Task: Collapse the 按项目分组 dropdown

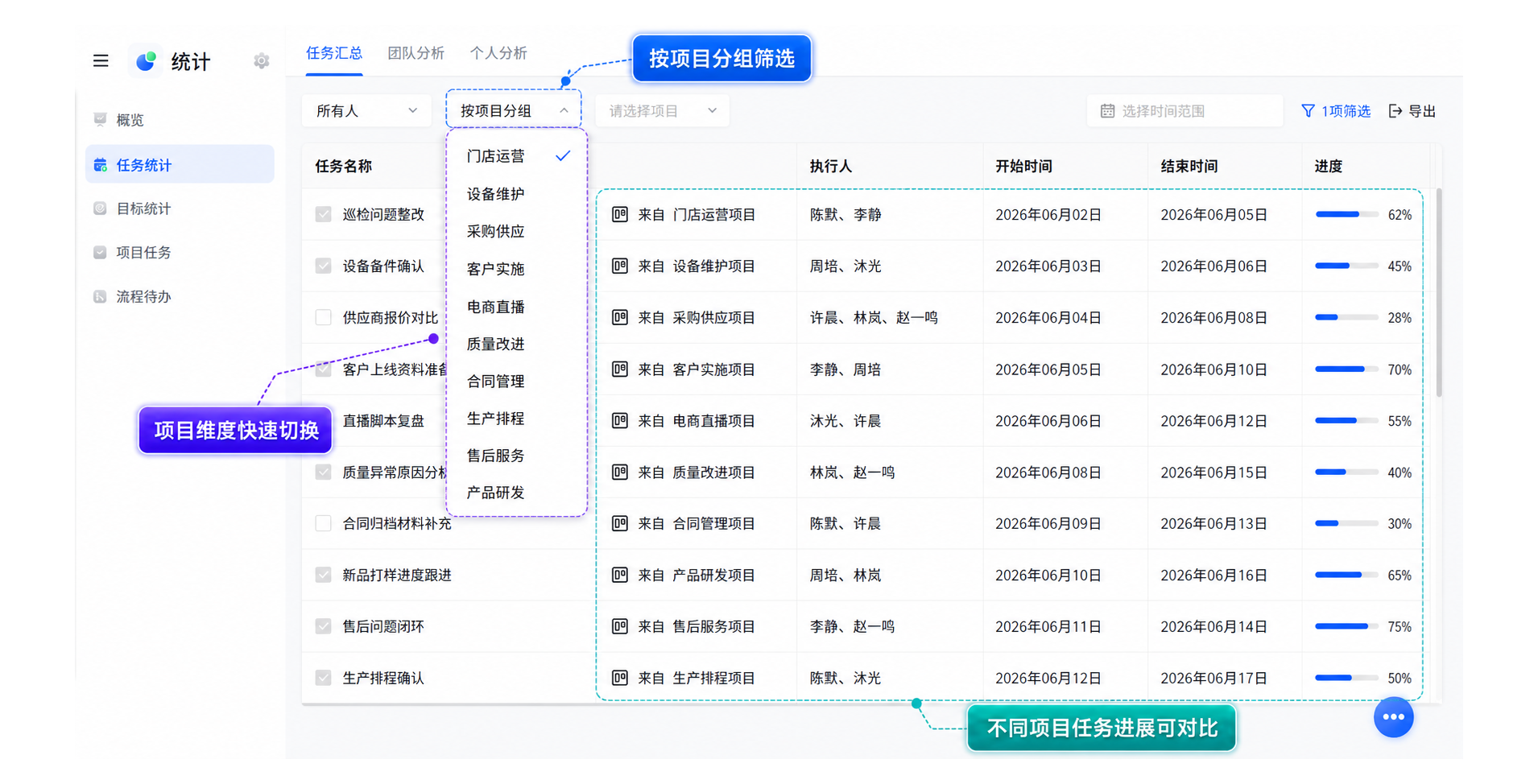Action: click(514, 111)
